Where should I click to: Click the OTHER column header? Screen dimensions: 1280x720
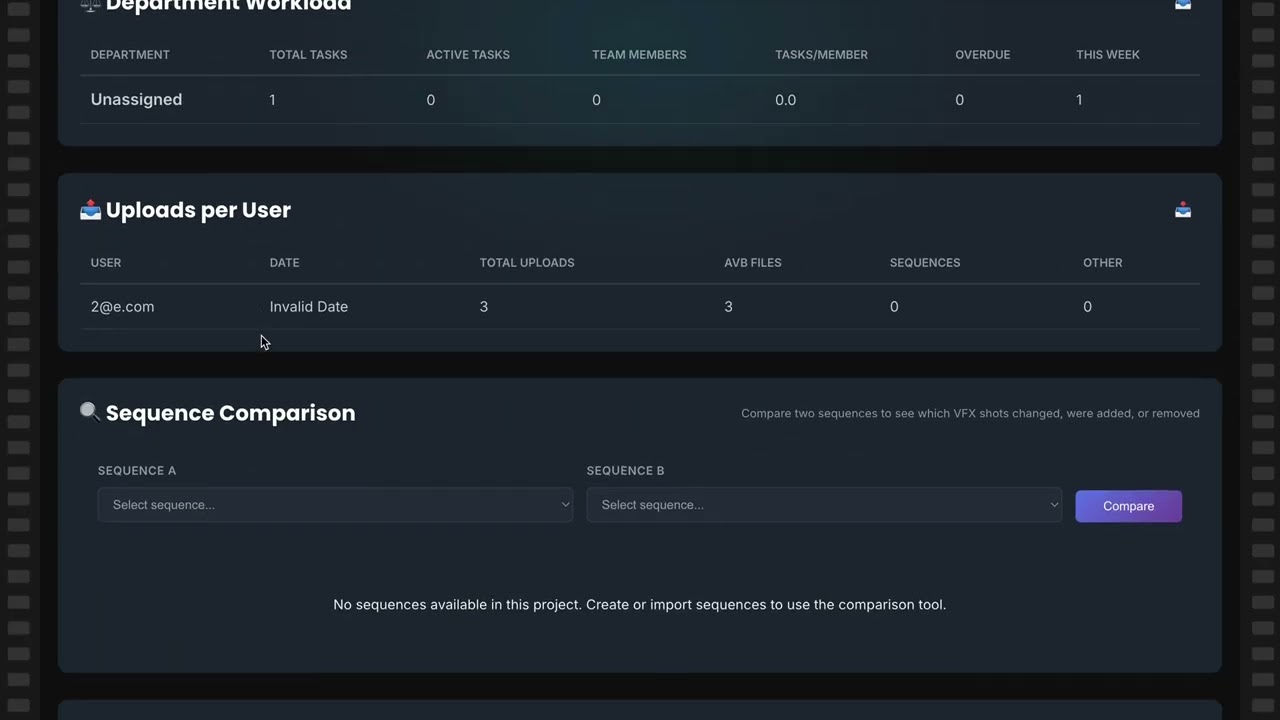[1103, 263]
